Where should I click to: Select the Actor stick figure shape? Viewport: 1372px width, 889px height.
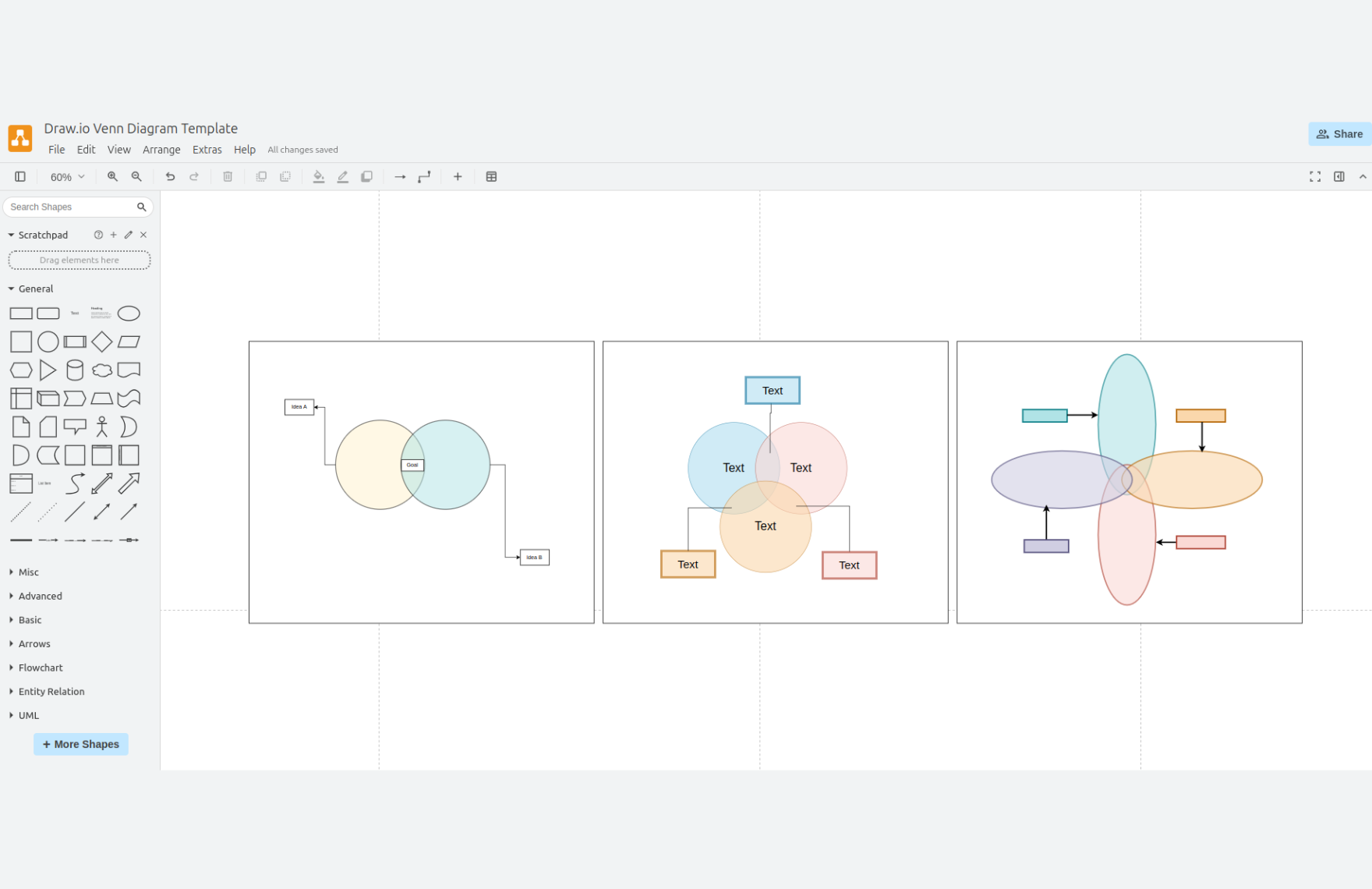pos(101,427)
